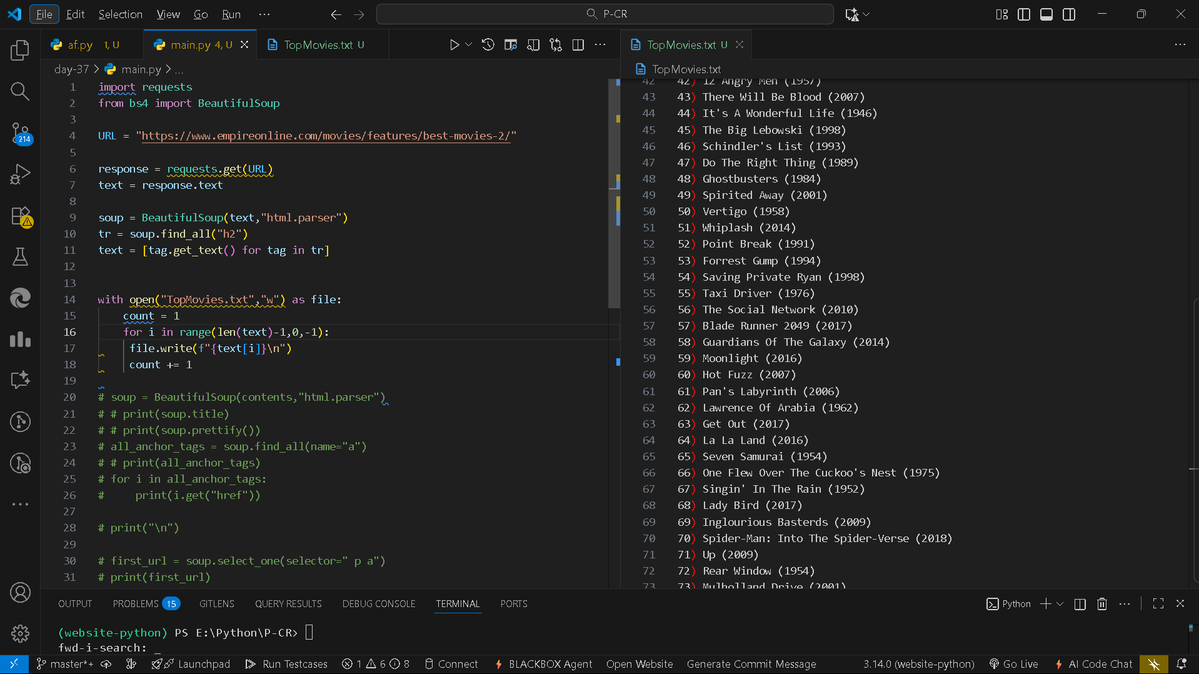Maximize the panel size toggle
This screenshot has height=674, width=1199.
pyautogui.click(x=1158, y=604)
